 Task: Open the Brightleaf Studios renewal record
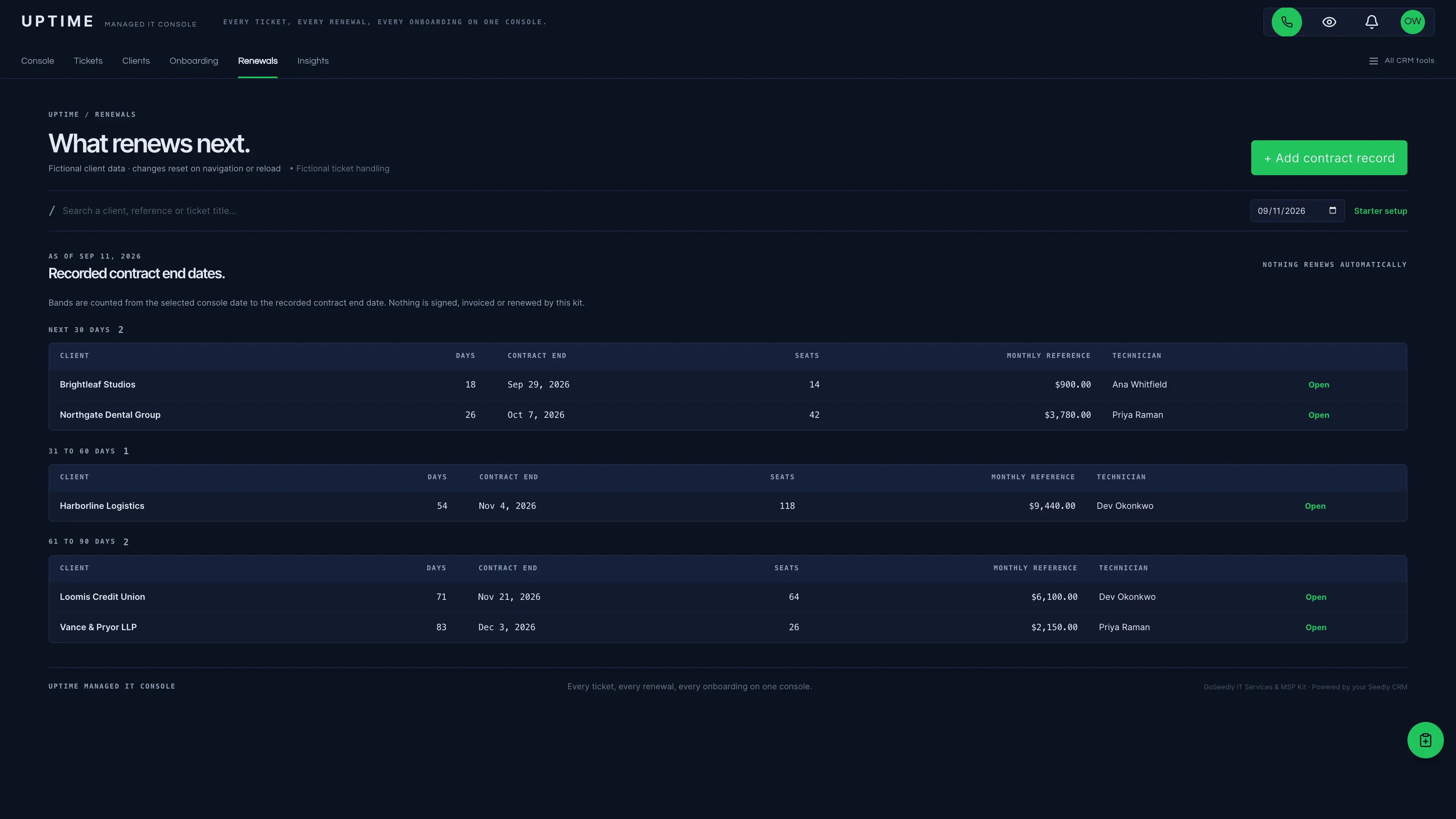click(x=1318, y=385)
